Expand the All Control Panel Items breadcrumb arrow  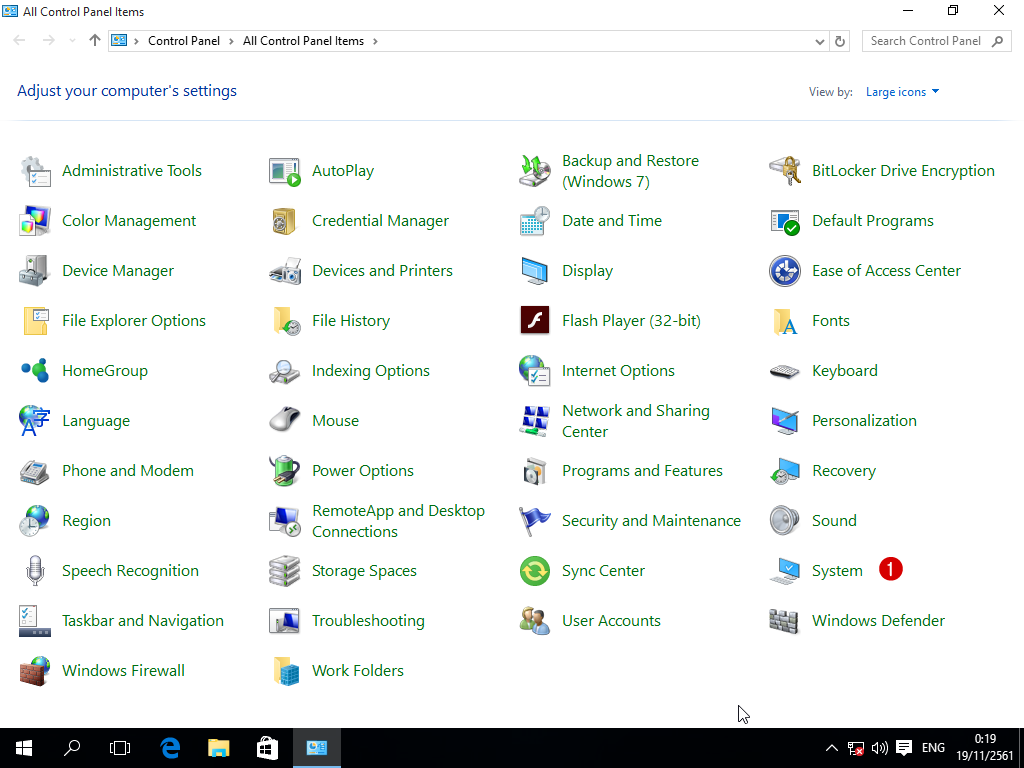point(375,41)
